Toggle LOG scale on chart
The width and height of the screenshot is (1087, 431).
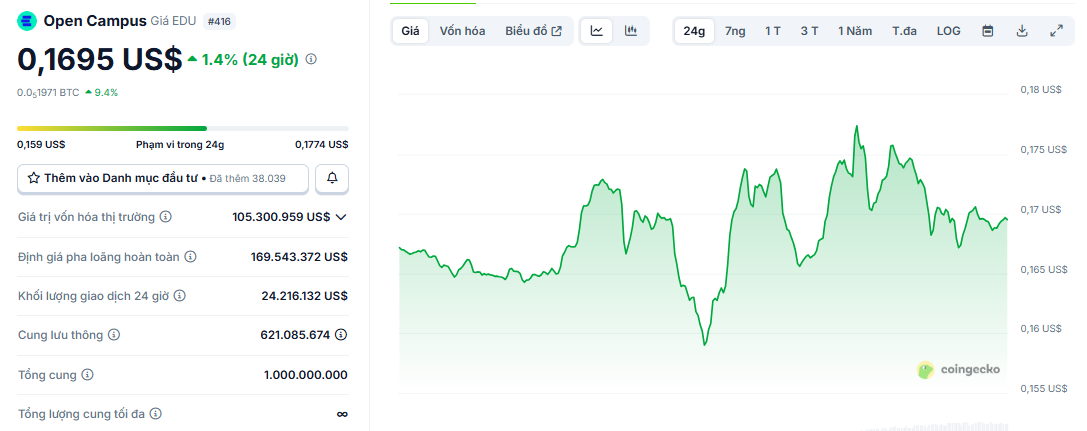click(x=948, y=31)
